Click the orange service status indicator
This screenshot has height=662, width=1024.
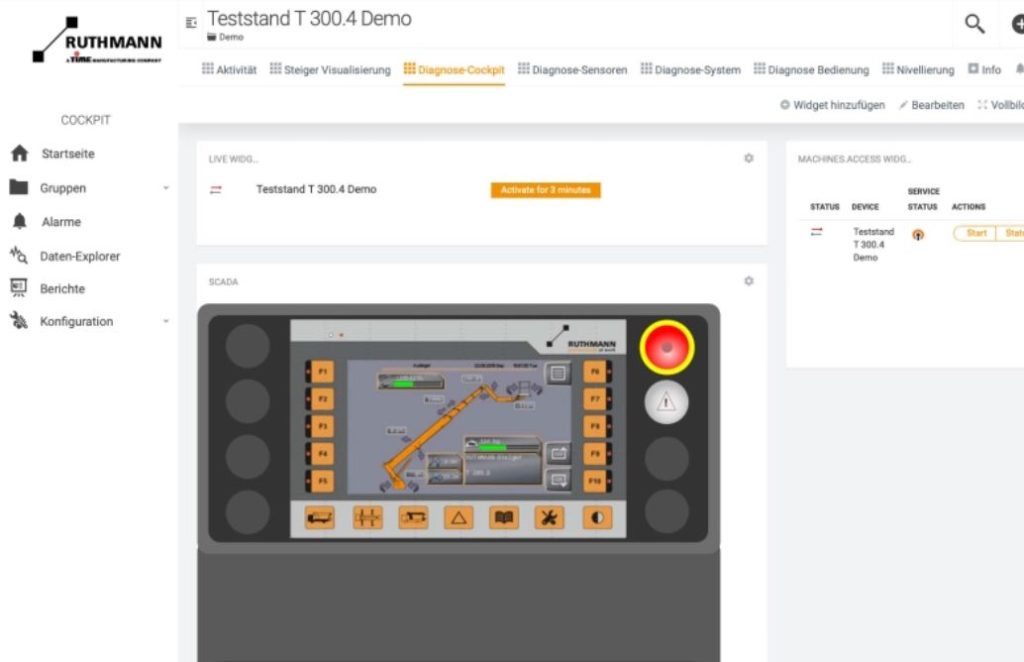click(918, 235)
